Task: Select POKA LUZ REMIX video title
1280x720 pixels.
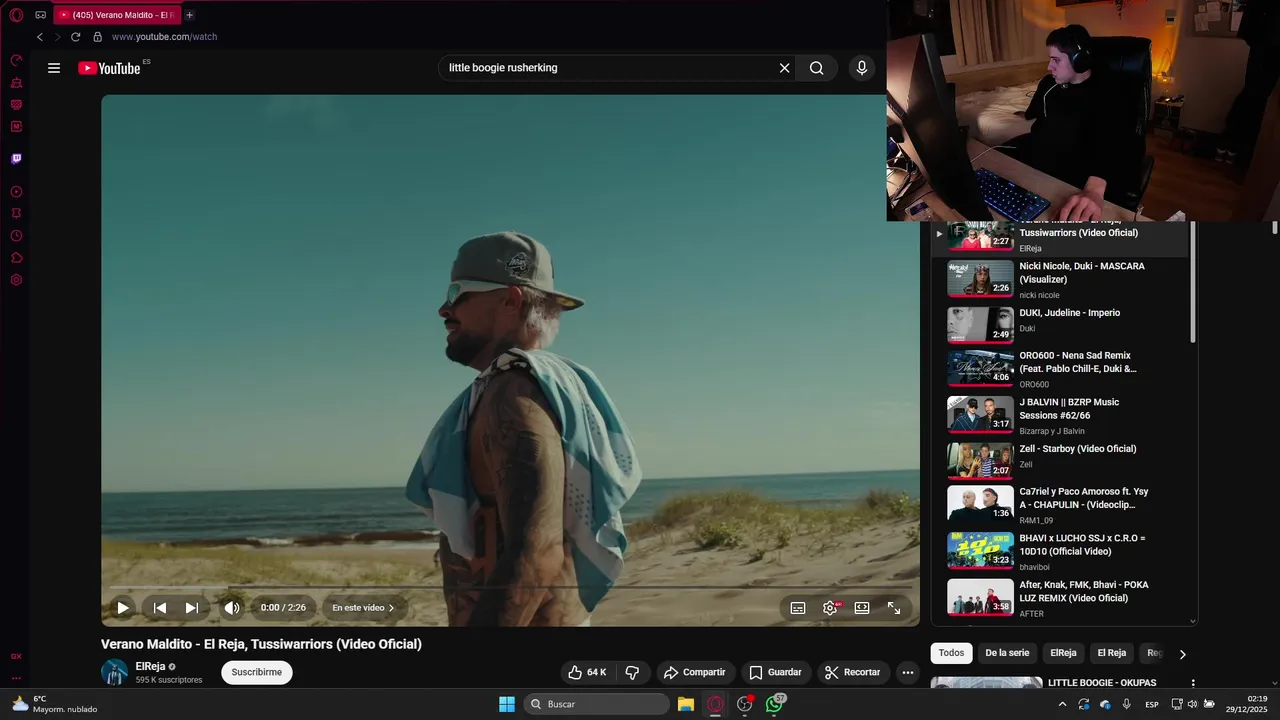Action: pyautogui.click(x=1084, y=591)
